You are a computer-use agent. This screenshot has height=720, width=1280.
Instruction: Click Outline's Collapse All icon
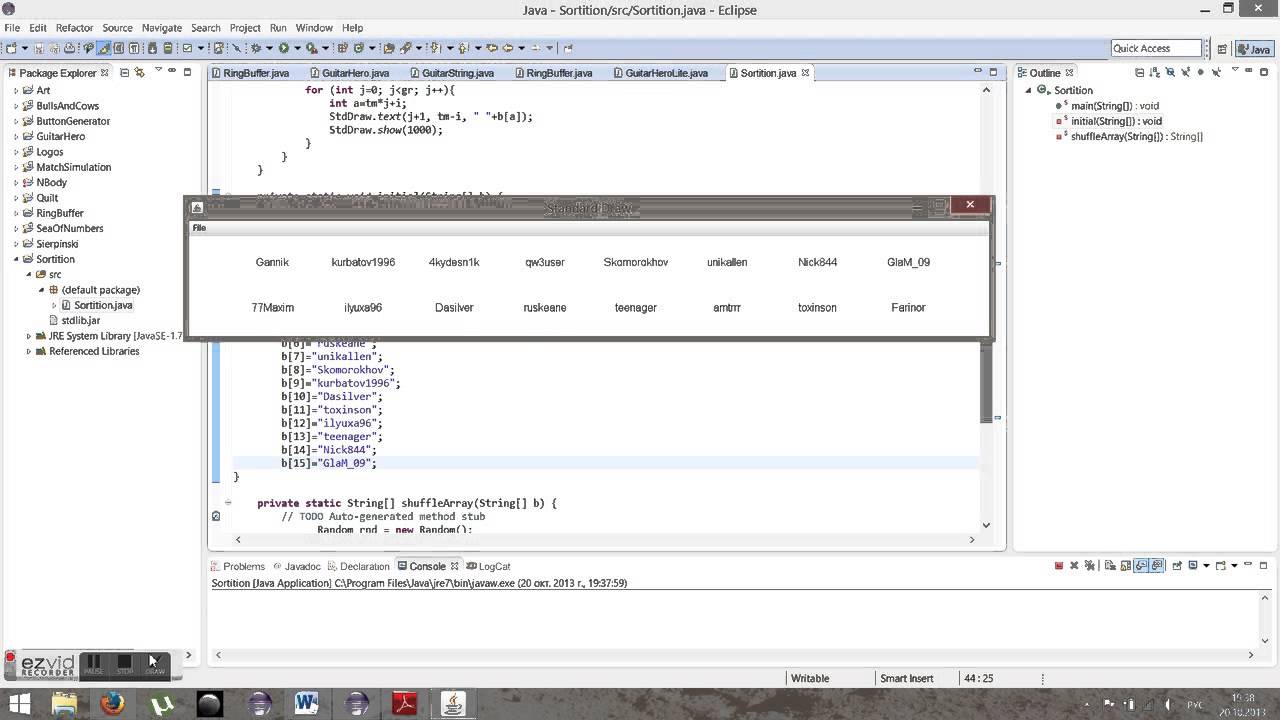pos(1139,72)
